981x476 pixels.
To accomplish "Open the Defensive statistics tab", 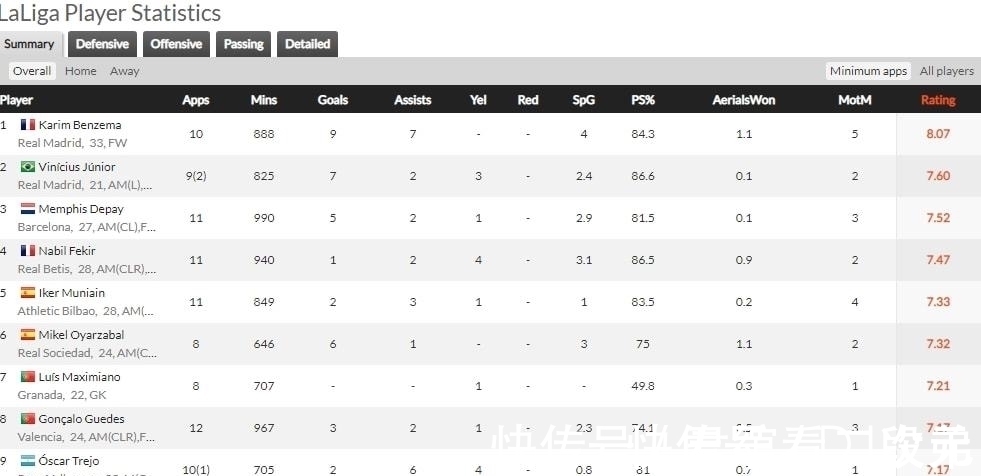I will pos(102,44).
